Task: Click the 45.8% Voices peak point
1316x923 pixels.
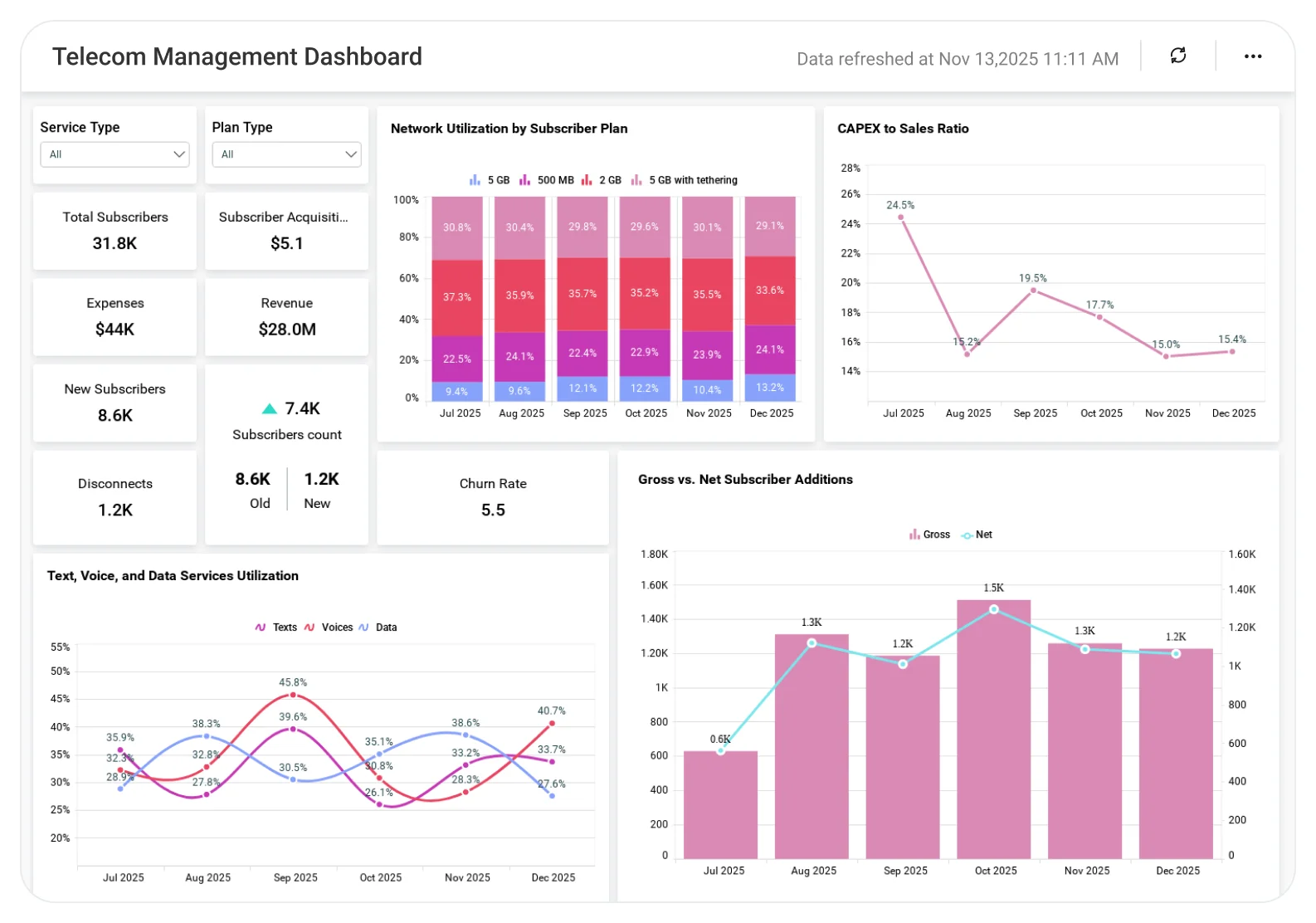Action: (293, 695)
